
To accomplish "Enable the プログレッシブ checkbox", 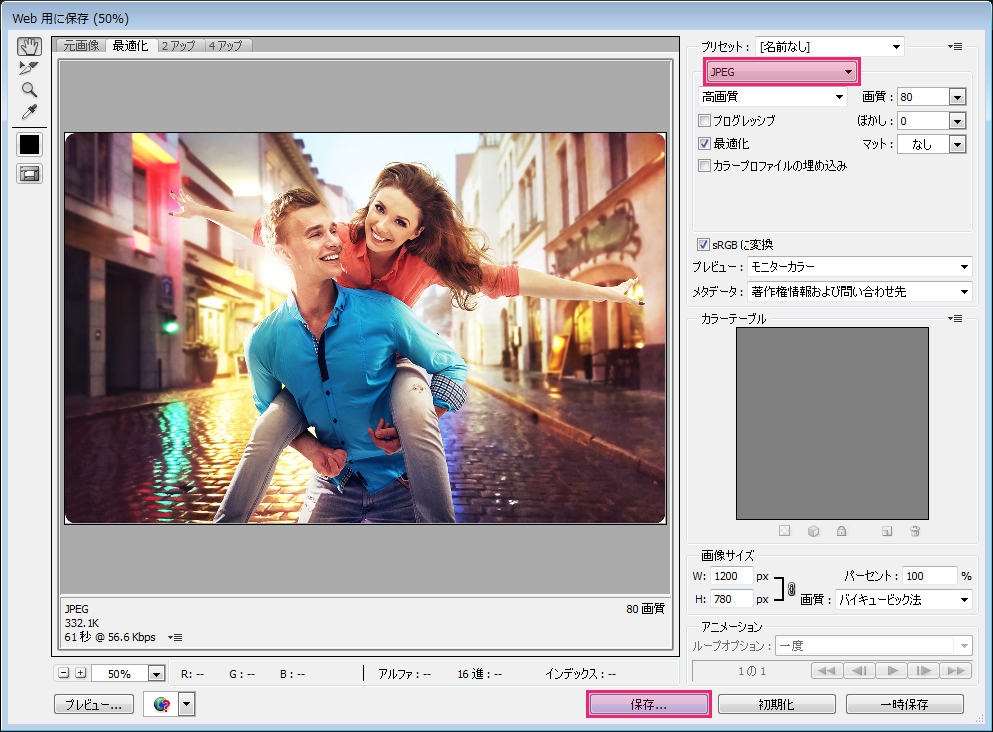I will [705, 121].
